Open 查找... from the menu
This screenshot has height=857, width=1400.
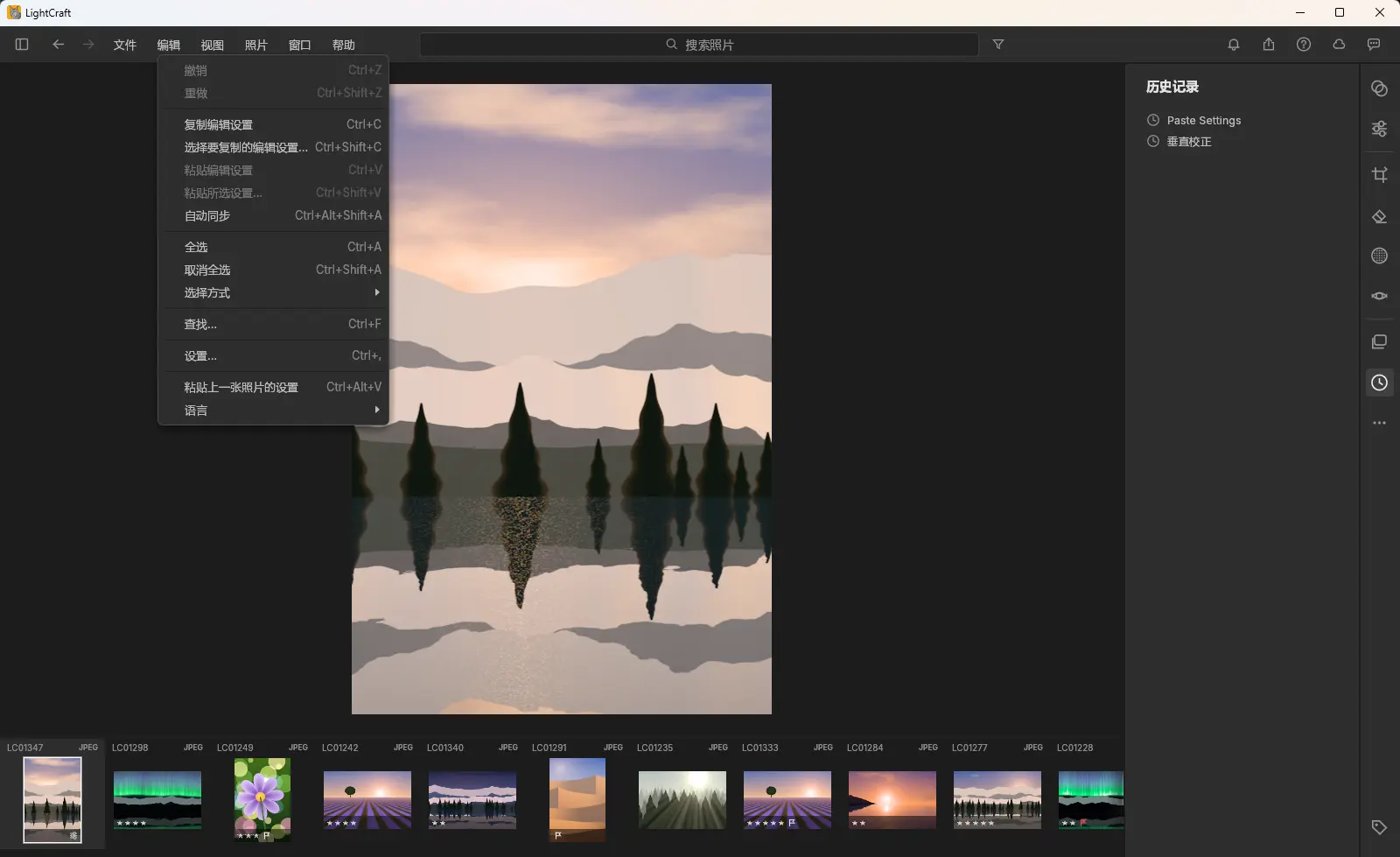[x=274, y=324]
